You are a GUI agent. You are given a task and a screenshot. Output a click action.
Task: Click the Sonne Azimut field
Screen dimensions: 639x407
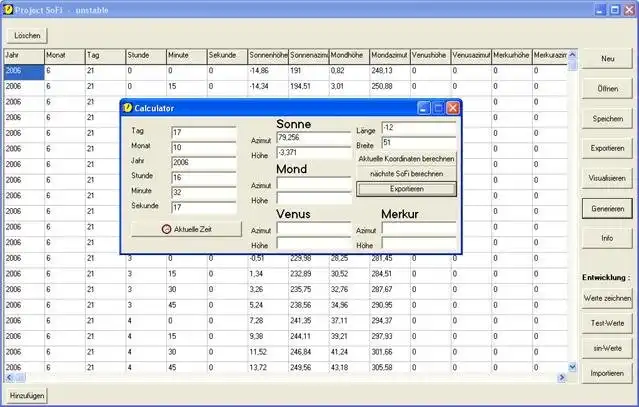tap(314, 138)
